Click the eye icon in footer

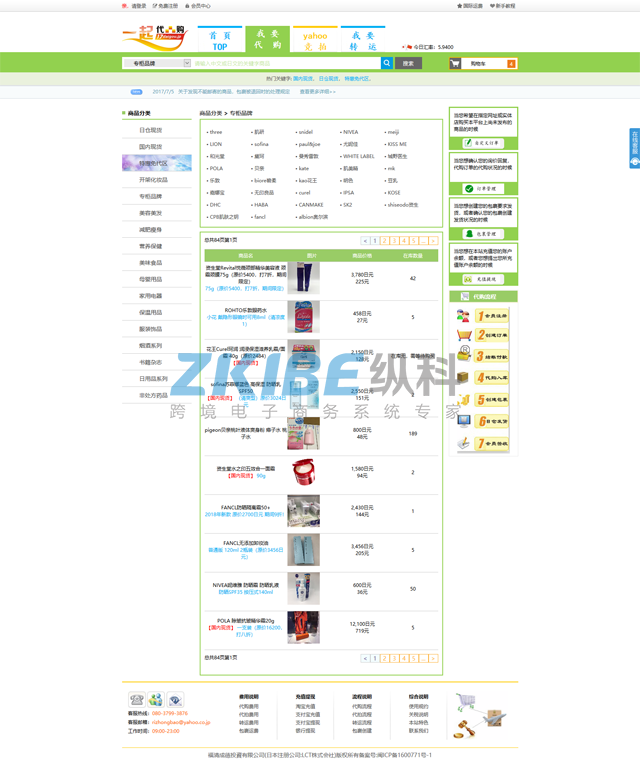(x=175, y=699)
